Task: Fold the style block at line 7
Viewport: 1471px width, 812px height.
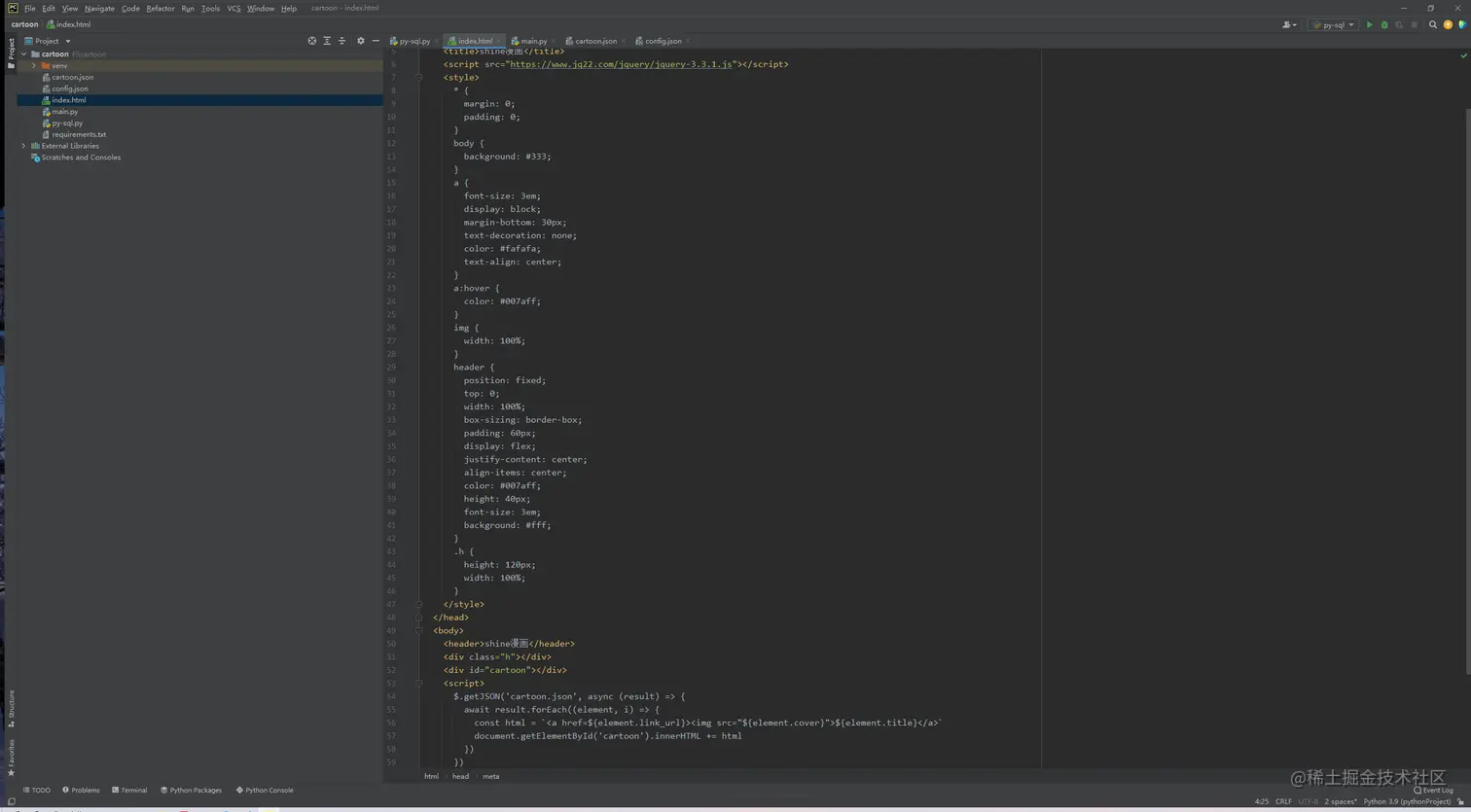Action: (419, 77)
